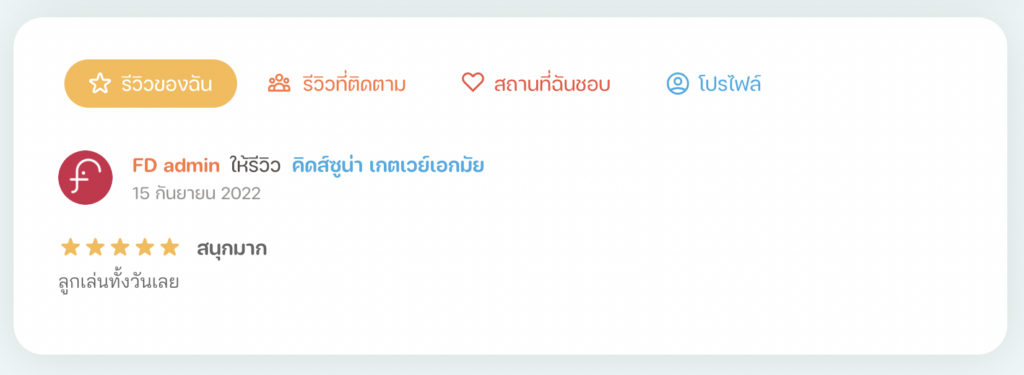Open the รีวิวของฉัน tab label
This screenshot has height=375, width=1024.
167,84
